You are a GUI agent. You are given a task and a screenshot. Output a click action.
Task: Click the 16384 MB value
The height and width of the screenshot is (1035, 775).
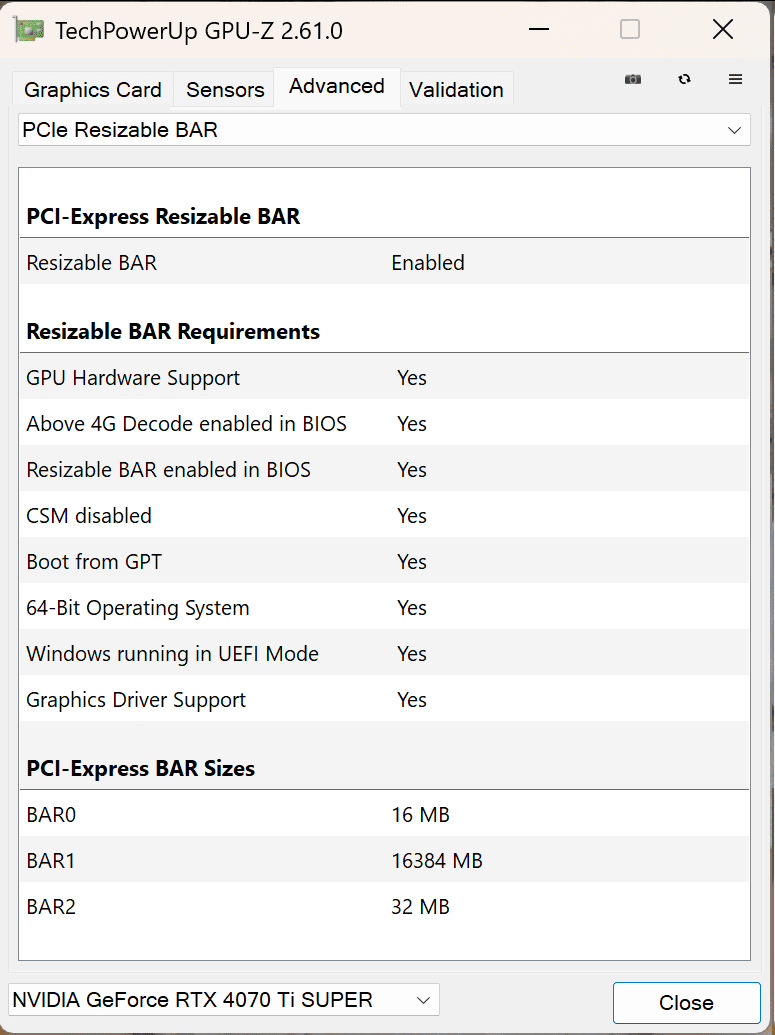437,861
